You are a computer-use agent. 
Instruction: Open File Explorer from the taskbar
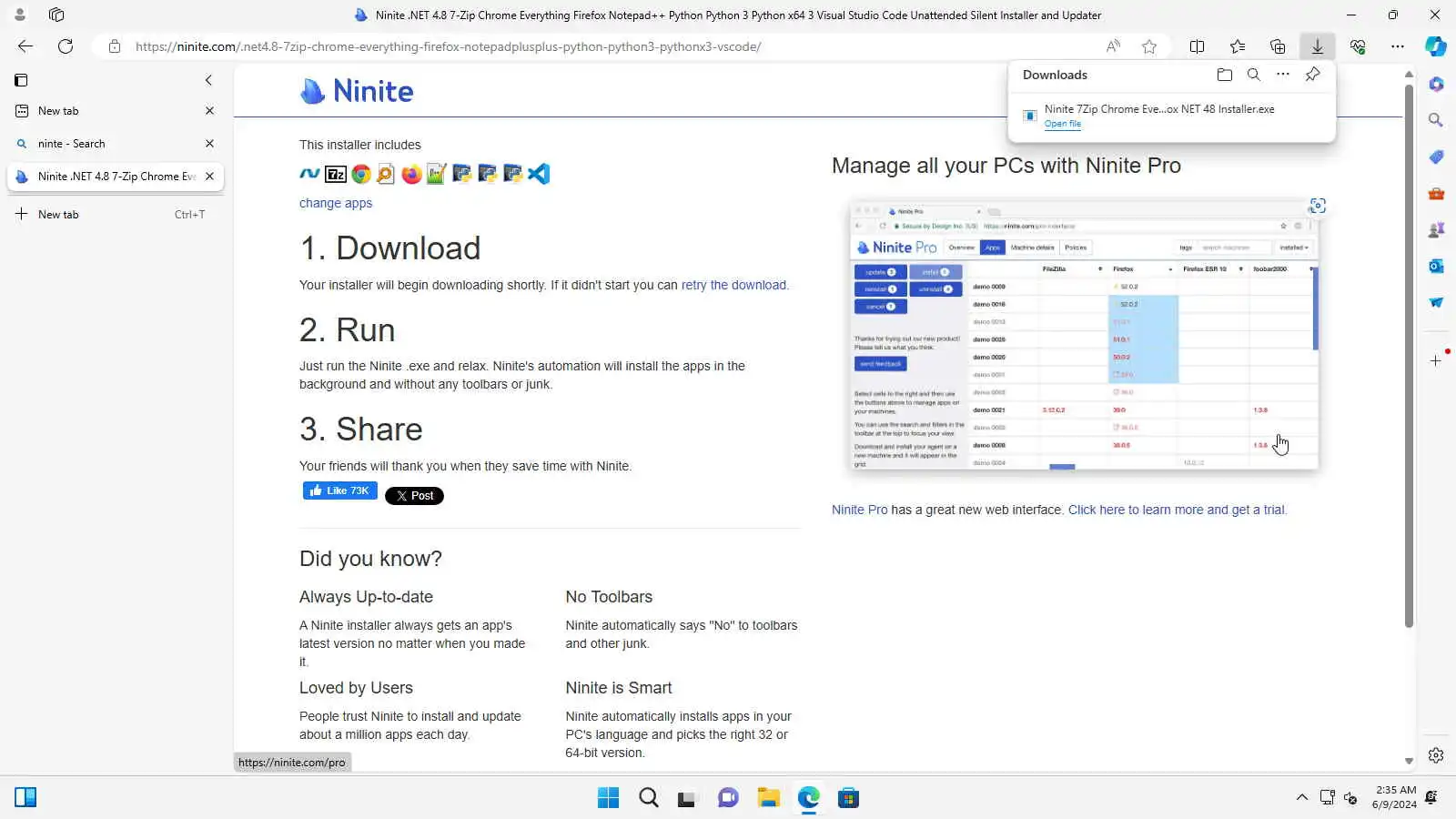coord(768,798)
